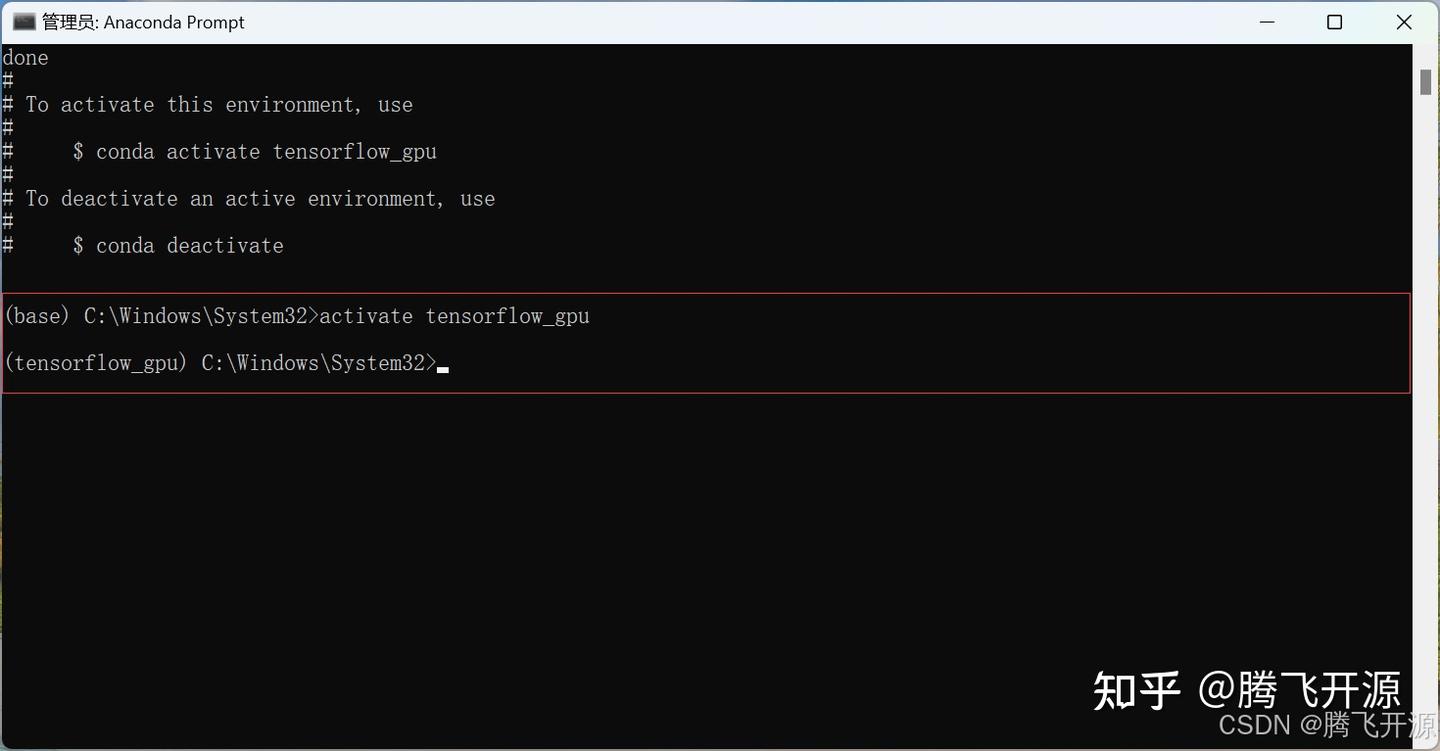This screenshot has width=1440, height=751.
Task: Minimize the Anaconda Prompt window
Action: coord(1266,21)
